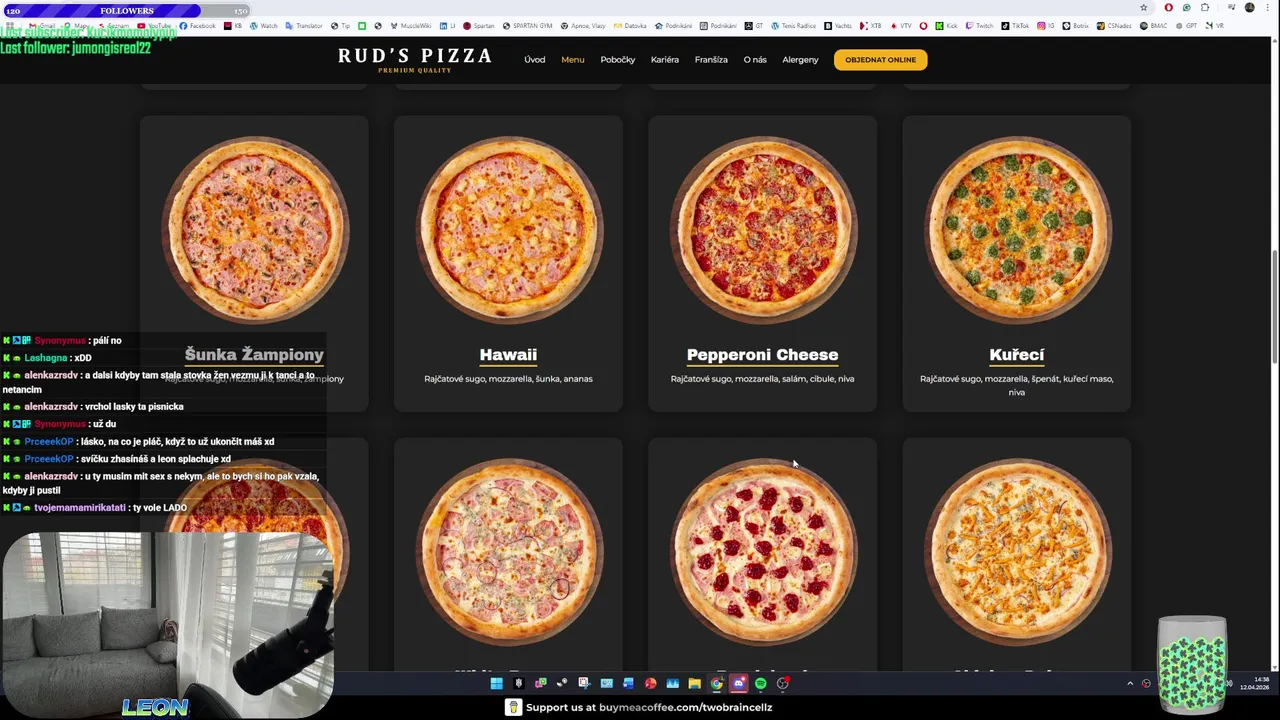Click Pepperoni Cheese ingredients 'salám, cibule, niva'

click(x=816, y=379)
